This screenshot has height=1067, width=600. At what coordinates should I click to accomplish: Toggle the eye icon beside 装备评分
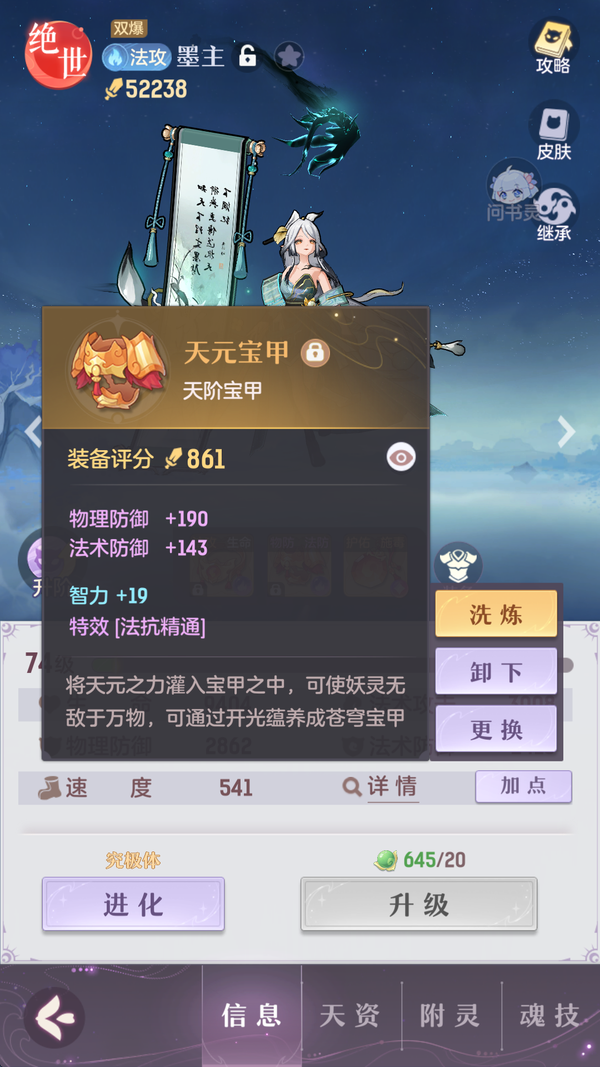point(401,458)
